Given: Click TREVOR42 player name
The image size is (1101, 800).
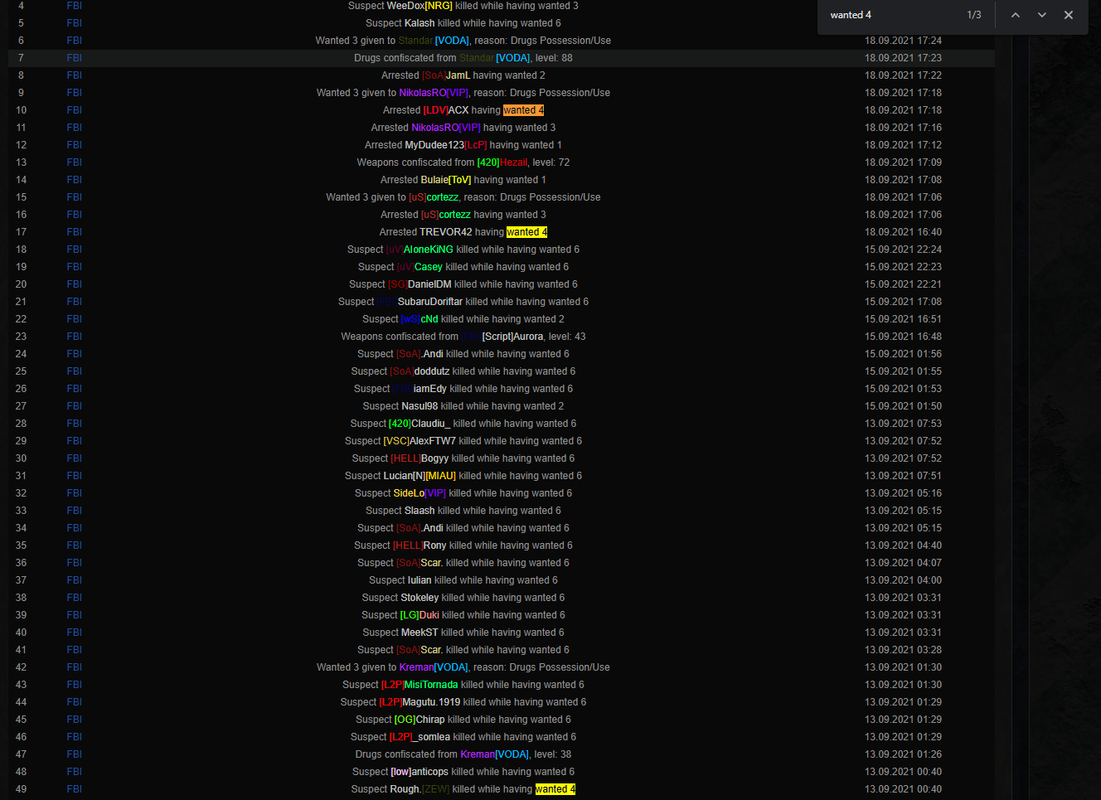Looking at the screenshot, I should pyautogui.click(x=446, y=232).
